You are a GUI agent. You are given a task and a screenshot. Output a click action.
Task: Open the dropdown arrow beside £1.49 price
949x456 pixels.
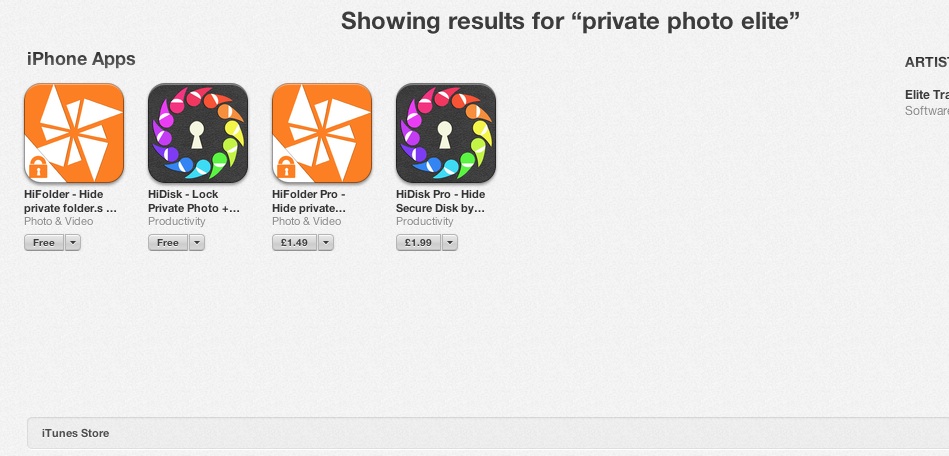[326, 243]
